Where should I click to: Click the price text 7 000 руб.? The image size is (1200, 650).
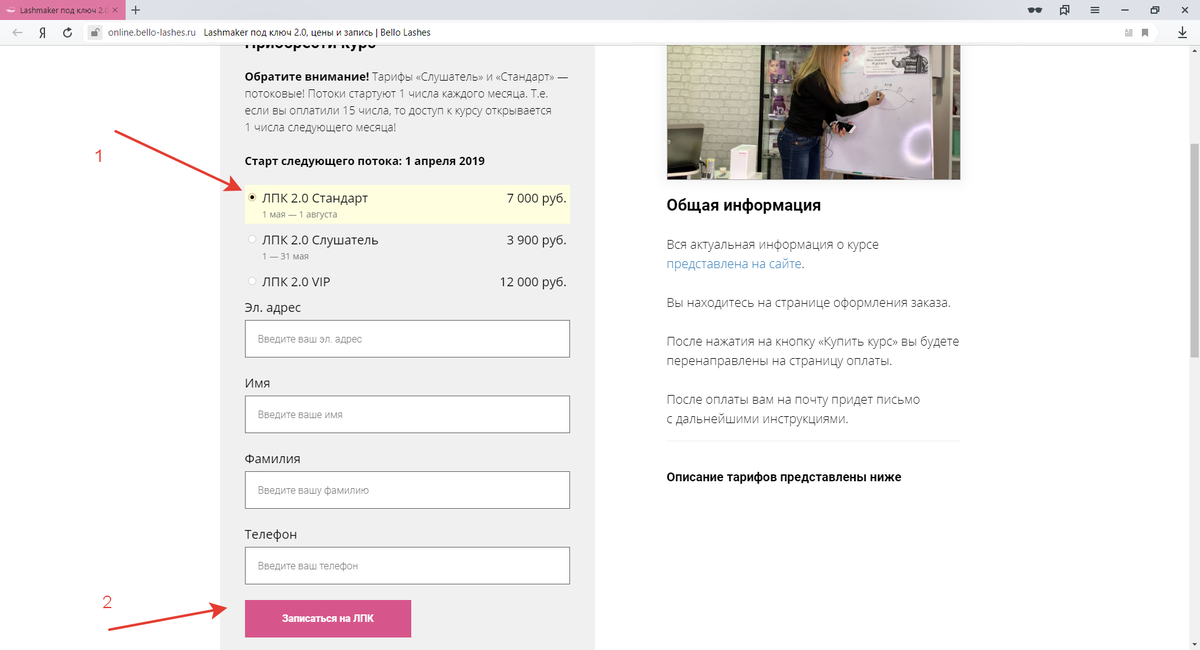pos(537,198)
